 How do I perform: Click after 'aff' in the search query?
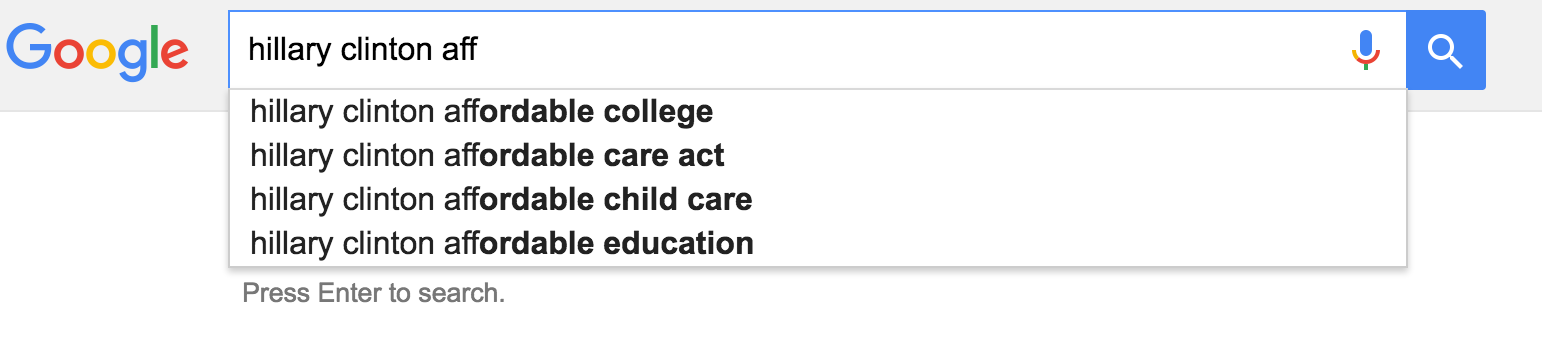[479, 50]
